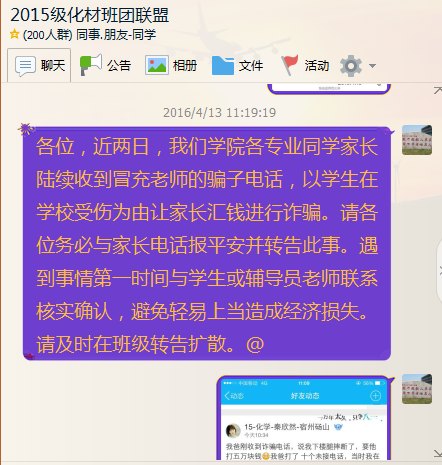The width and height of the screenshot is (442, 465).
Task: Open the 相册 photo album icon
Action: click(157, 65)
